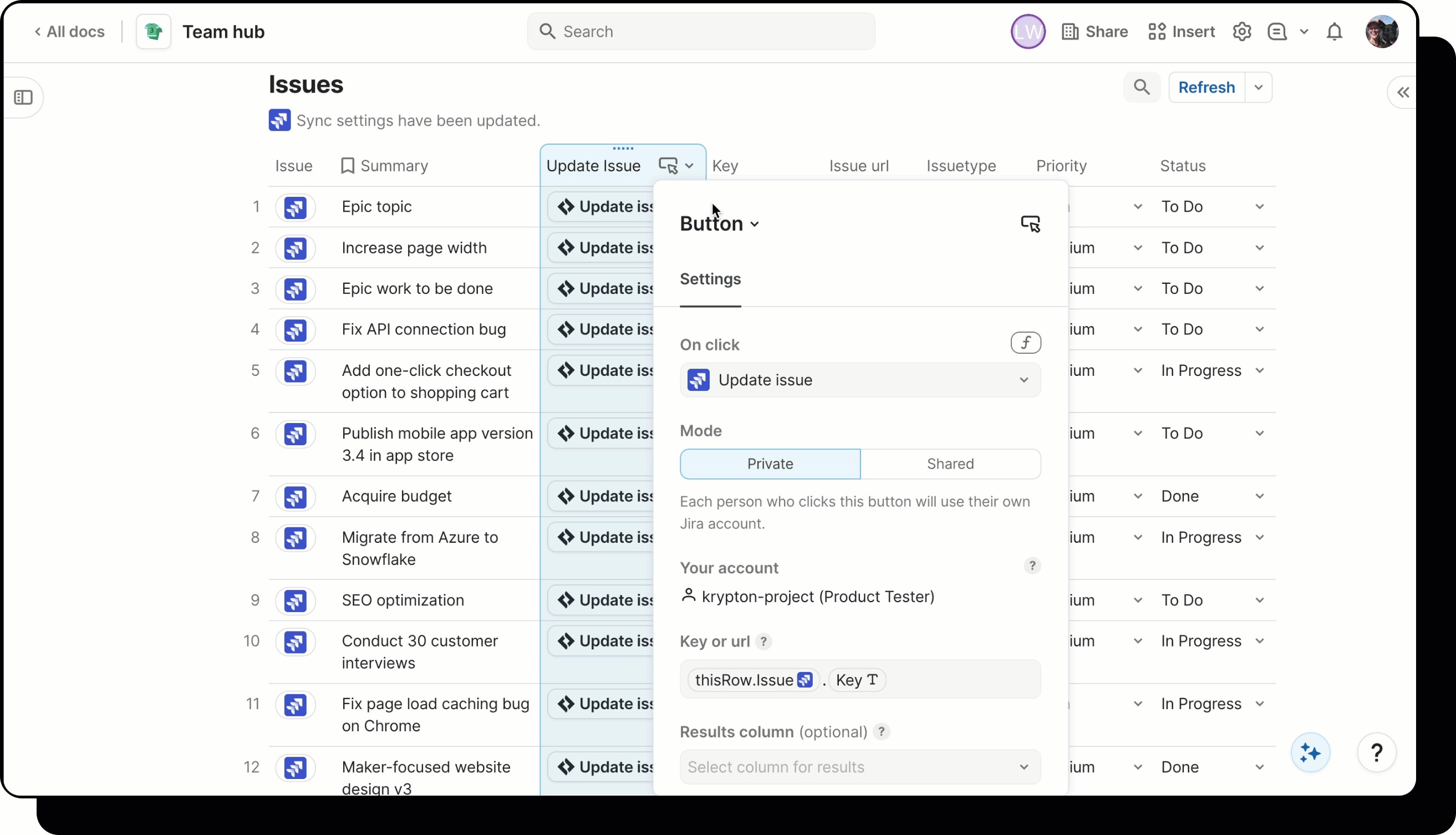Collapse the right panel double-chevron icon
The image size is (1456, 835).
tap(1403, 93)
